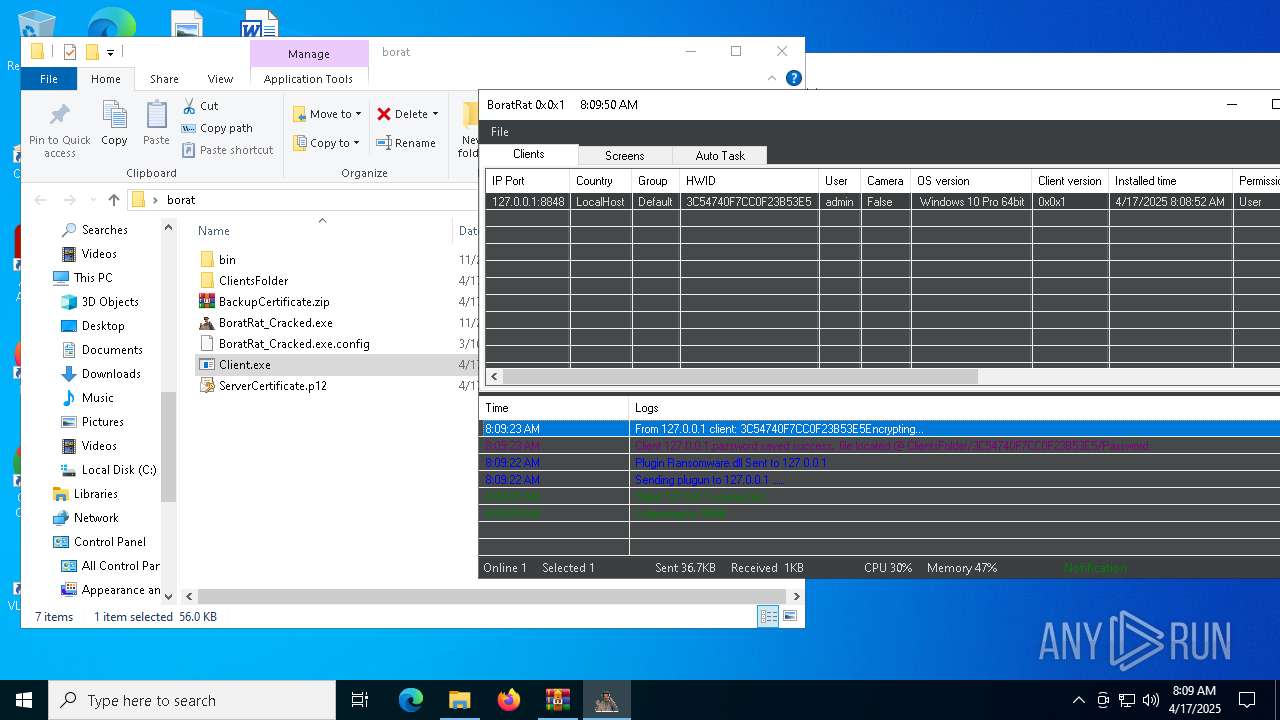Select BackupCertificate.zip file icon
Screen dimensions: 1280x720
[207, 302]
